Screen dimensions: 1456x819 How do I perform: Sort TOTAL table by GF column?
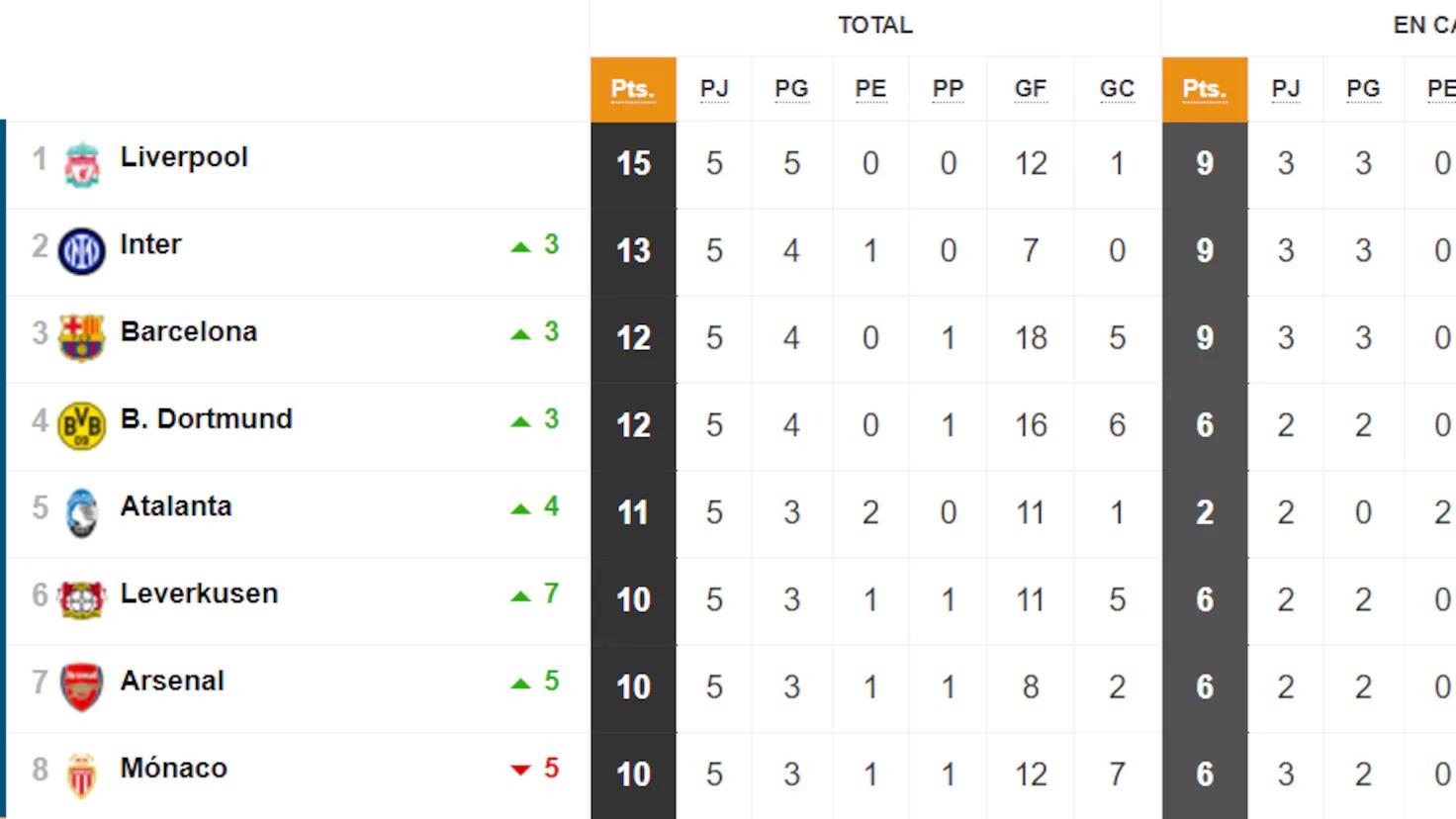1030,89
